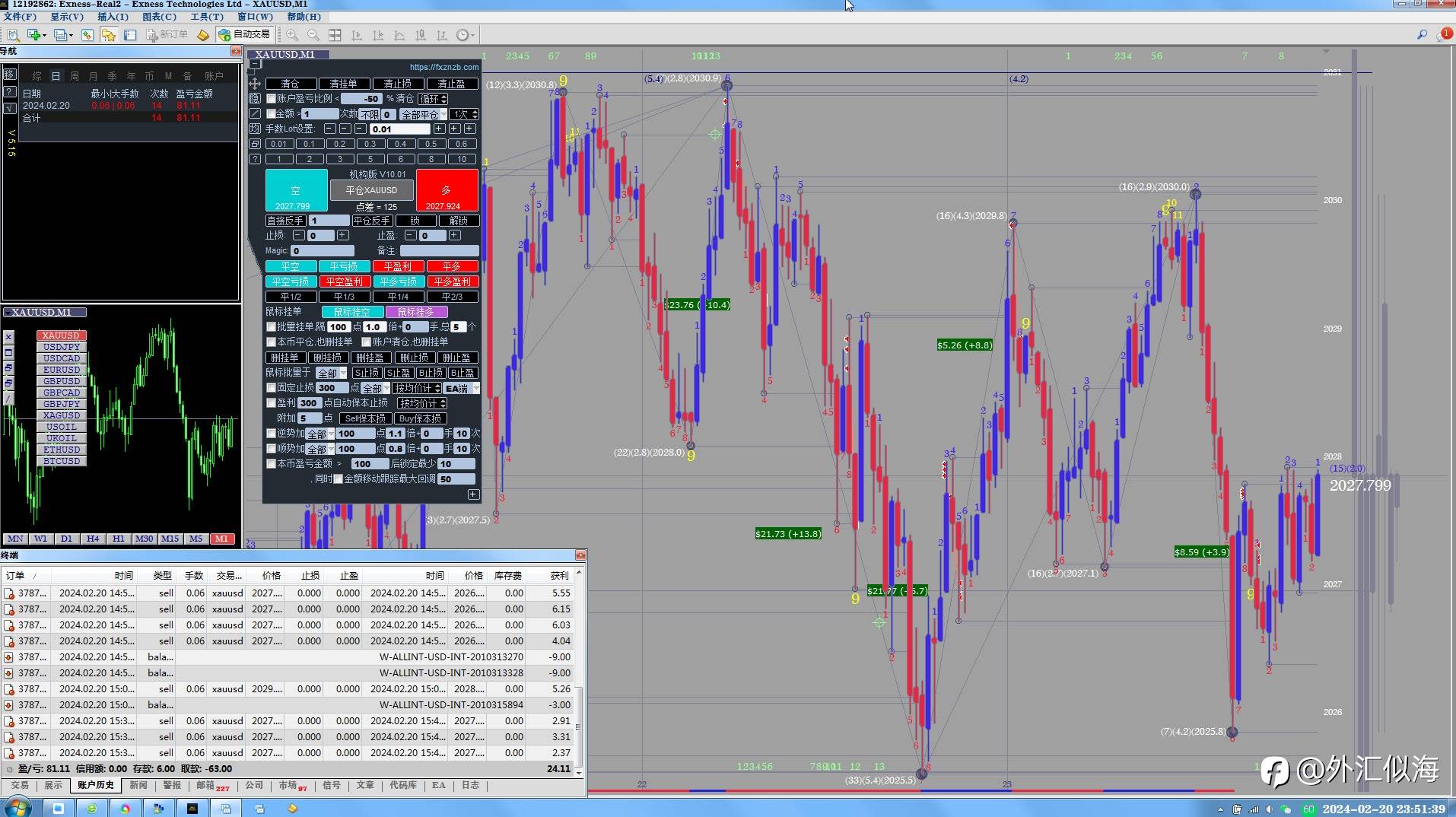Switch to 新闻 terminal tab
Viewport: 1456px width, 817px height.
138,785
